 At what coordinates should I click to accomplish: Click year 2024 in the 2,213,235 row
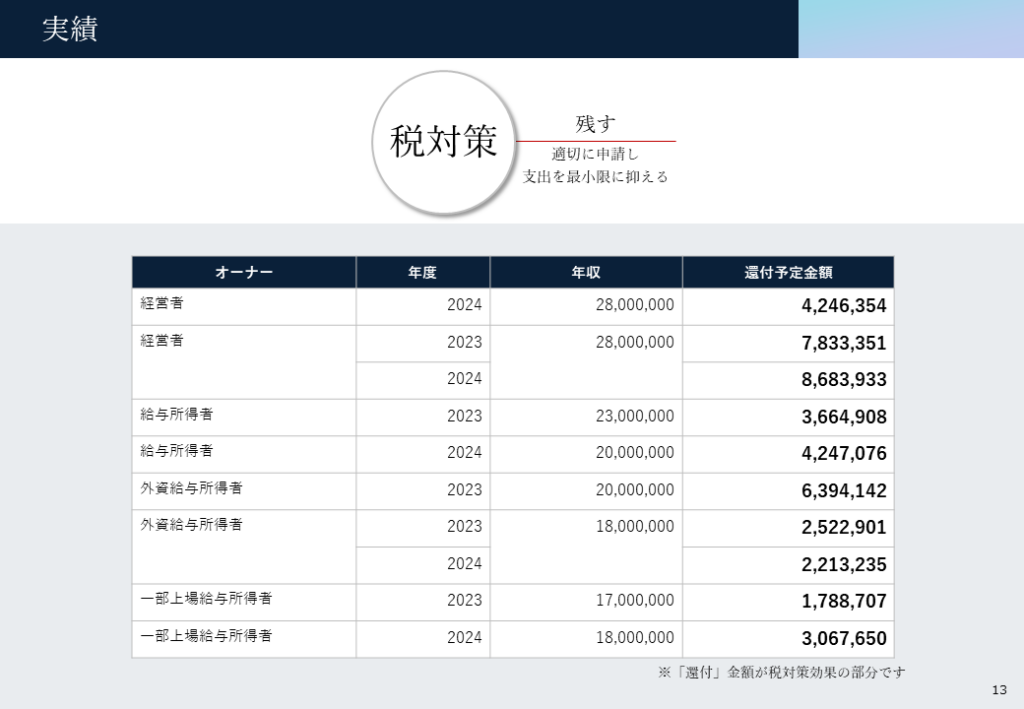[464, 563]
